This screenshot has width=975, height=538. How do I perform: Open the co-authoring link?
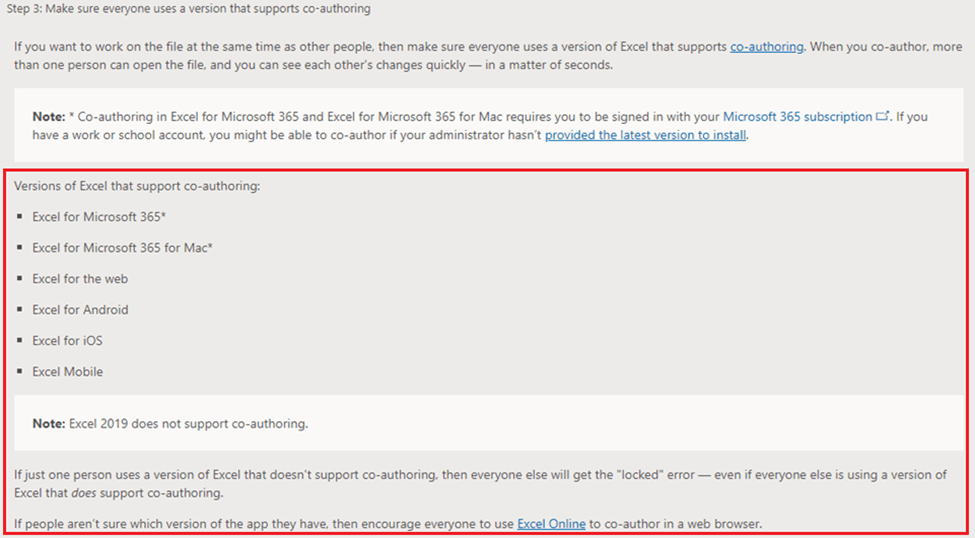click(x=767, y=47)
